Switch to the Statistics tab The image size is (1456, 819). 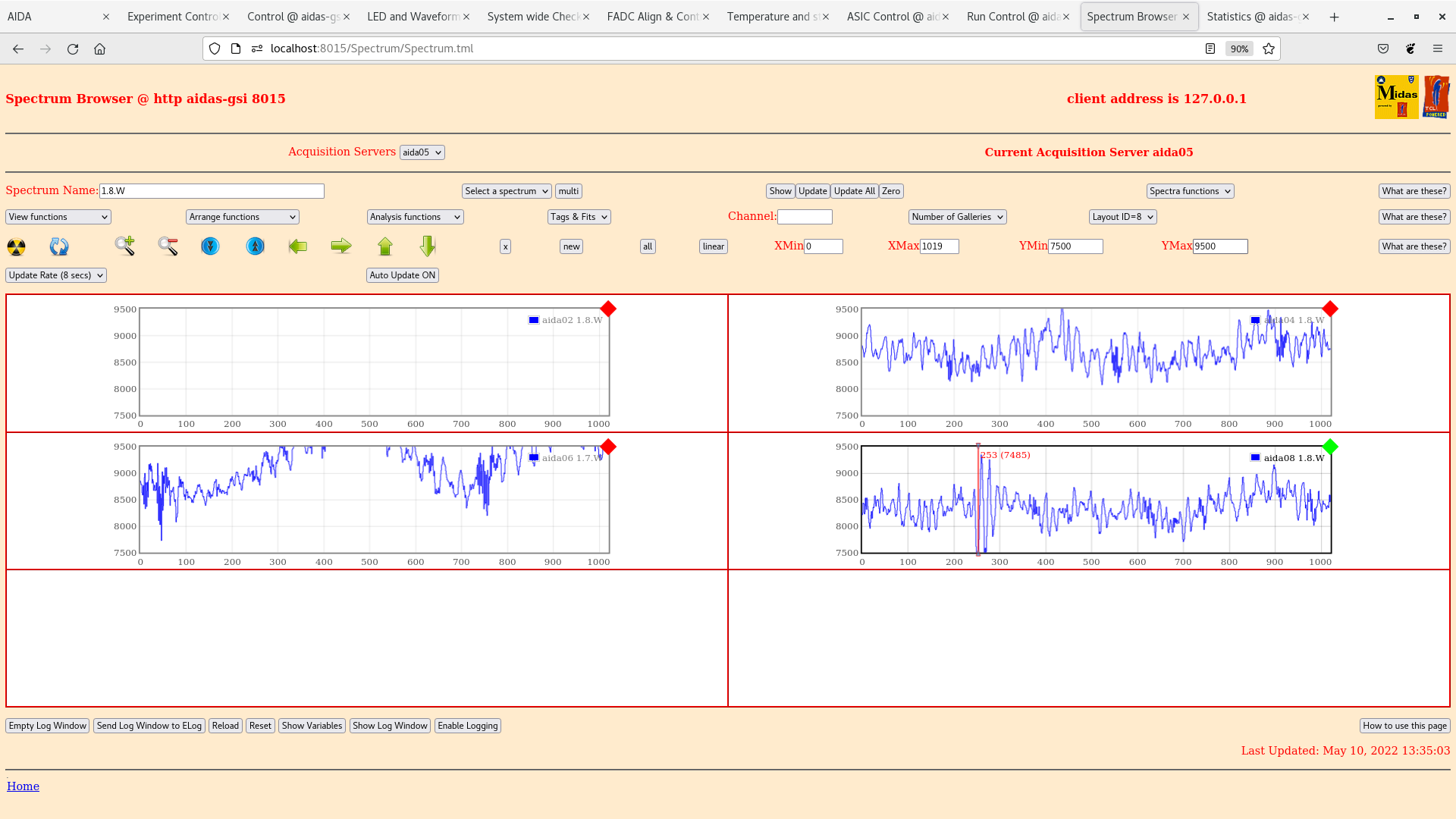[1252, 17]
